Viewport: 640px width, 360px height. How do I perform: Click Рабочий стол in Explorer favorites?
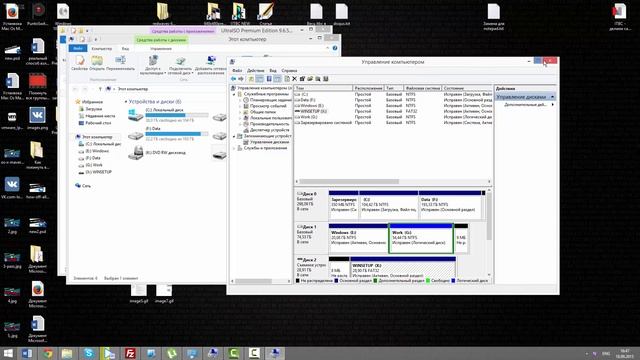coord(98,123)
